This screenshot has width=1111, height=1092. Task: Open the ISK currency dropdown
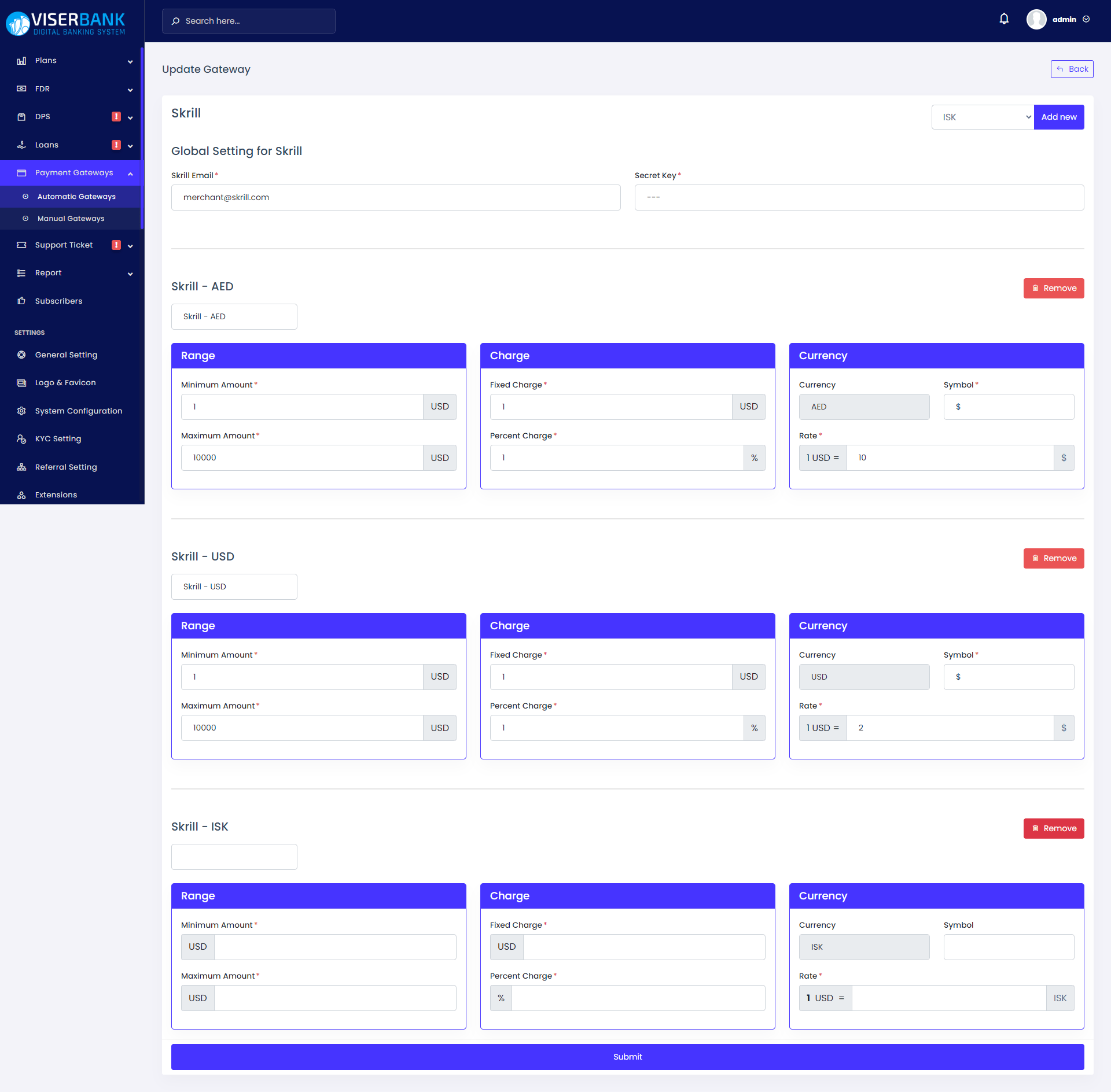(983, 117)
